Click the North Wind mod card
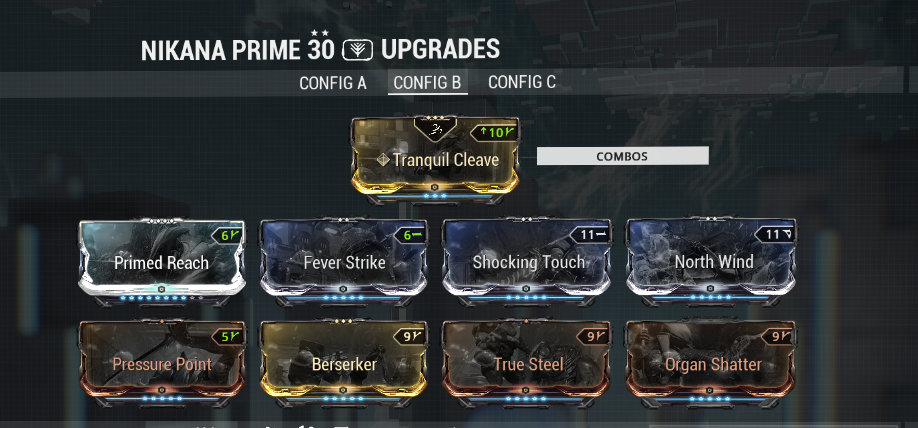The image size is (918, 428). [711, 262]
